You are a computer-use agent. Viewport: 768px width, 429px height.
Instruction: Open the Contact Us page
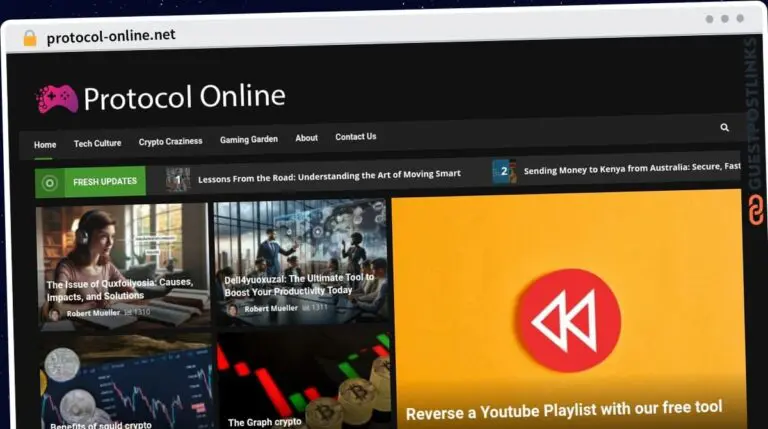point(356,136)
